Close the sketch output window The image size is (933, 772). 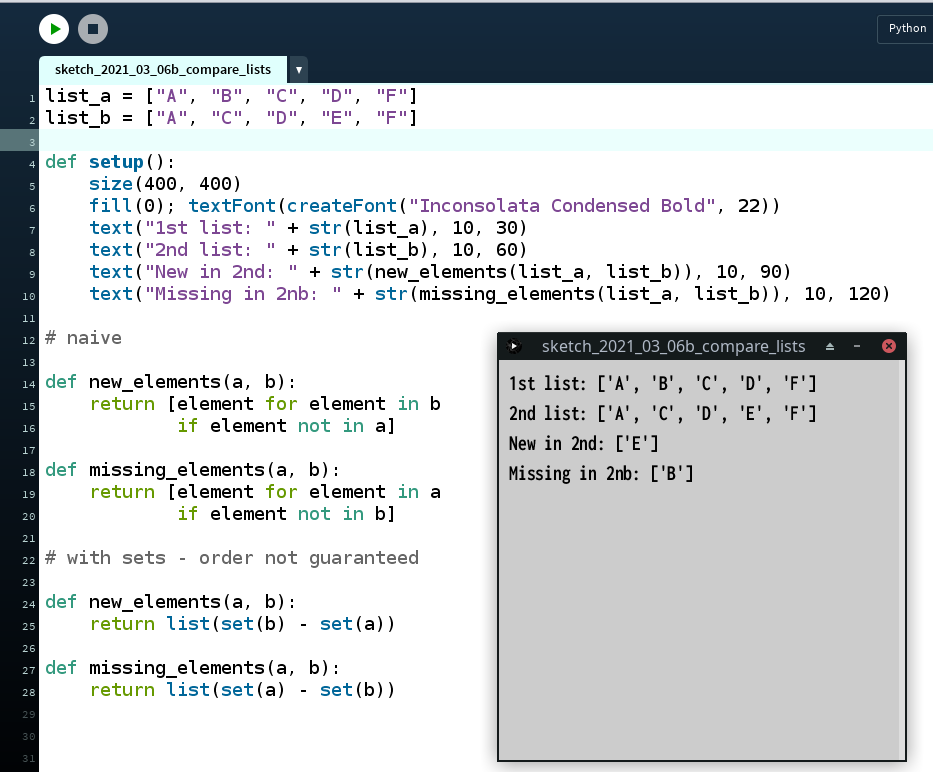[888, 346]
